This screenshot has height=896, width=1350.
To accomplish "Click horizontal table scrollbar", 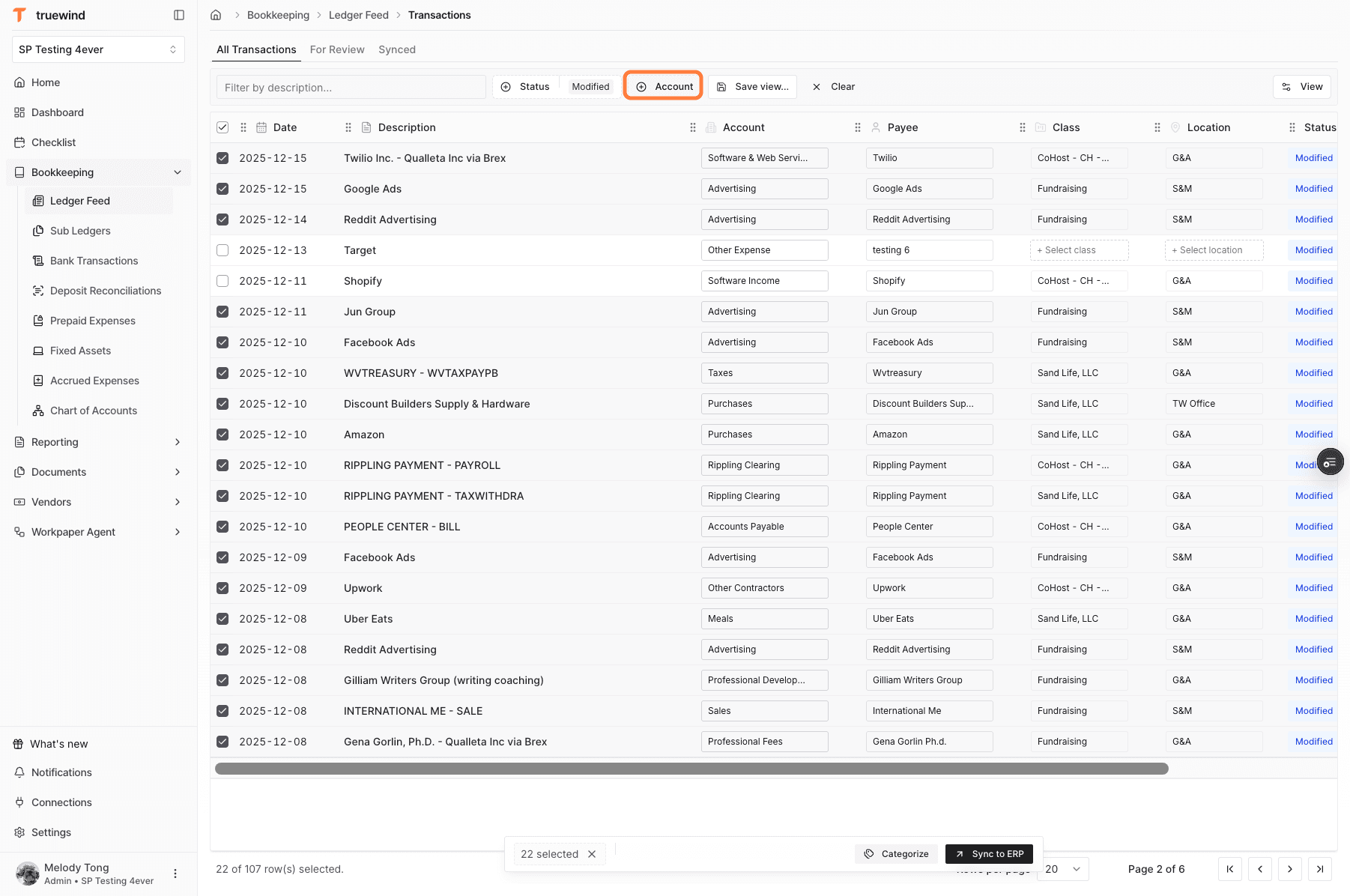I will tap(691, 769).
